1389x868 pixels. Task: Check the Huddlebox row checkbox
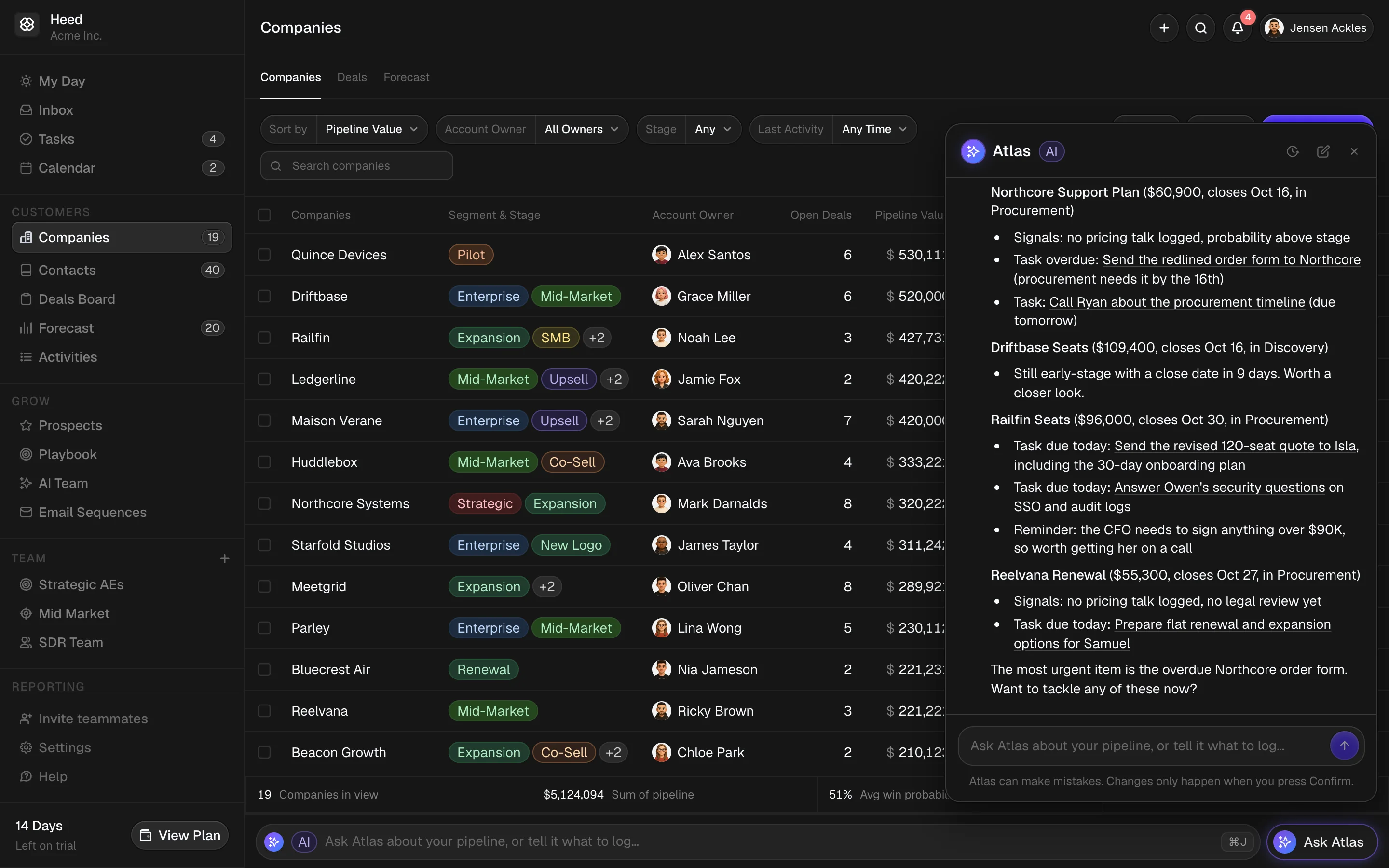[264, 462]
